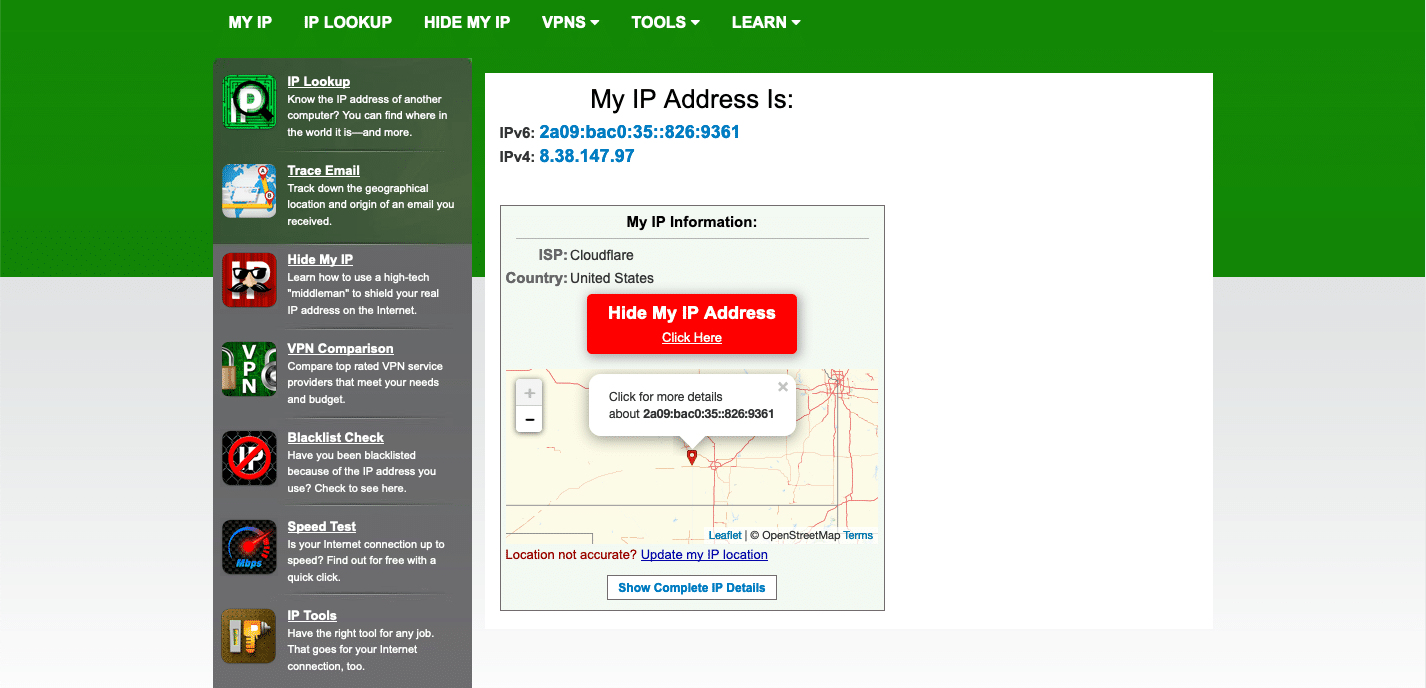
Task: Open the Update my IP location link
Action: (704, 555)
